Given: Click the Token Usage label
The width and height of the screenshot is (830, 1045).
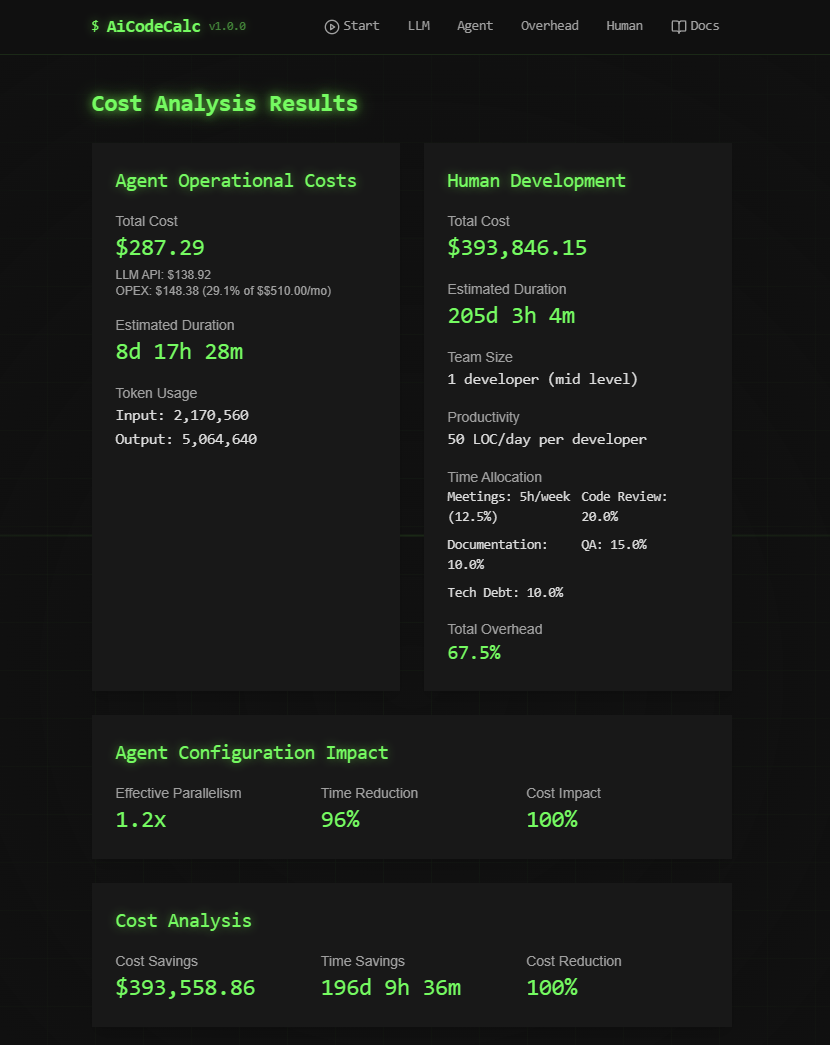Looking at the screenshot, I should coord(156,393).
